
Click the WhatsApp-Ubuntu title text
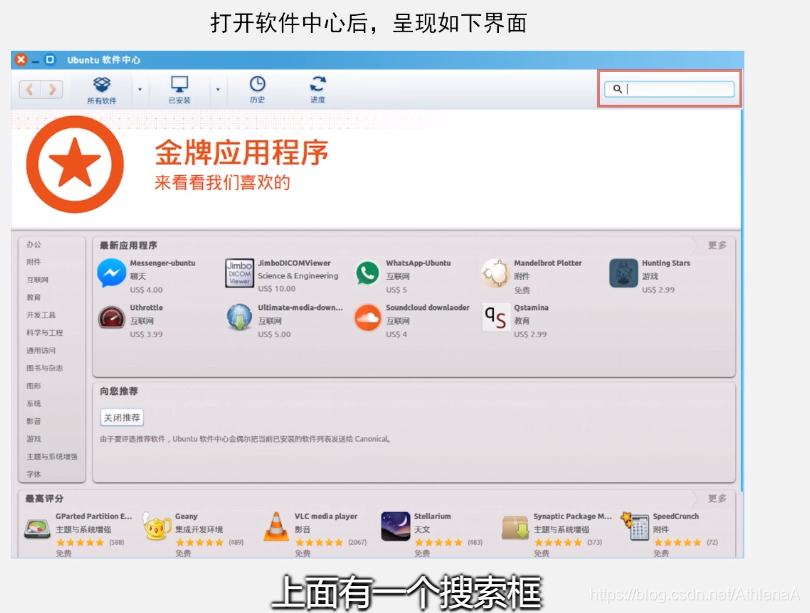418,263
